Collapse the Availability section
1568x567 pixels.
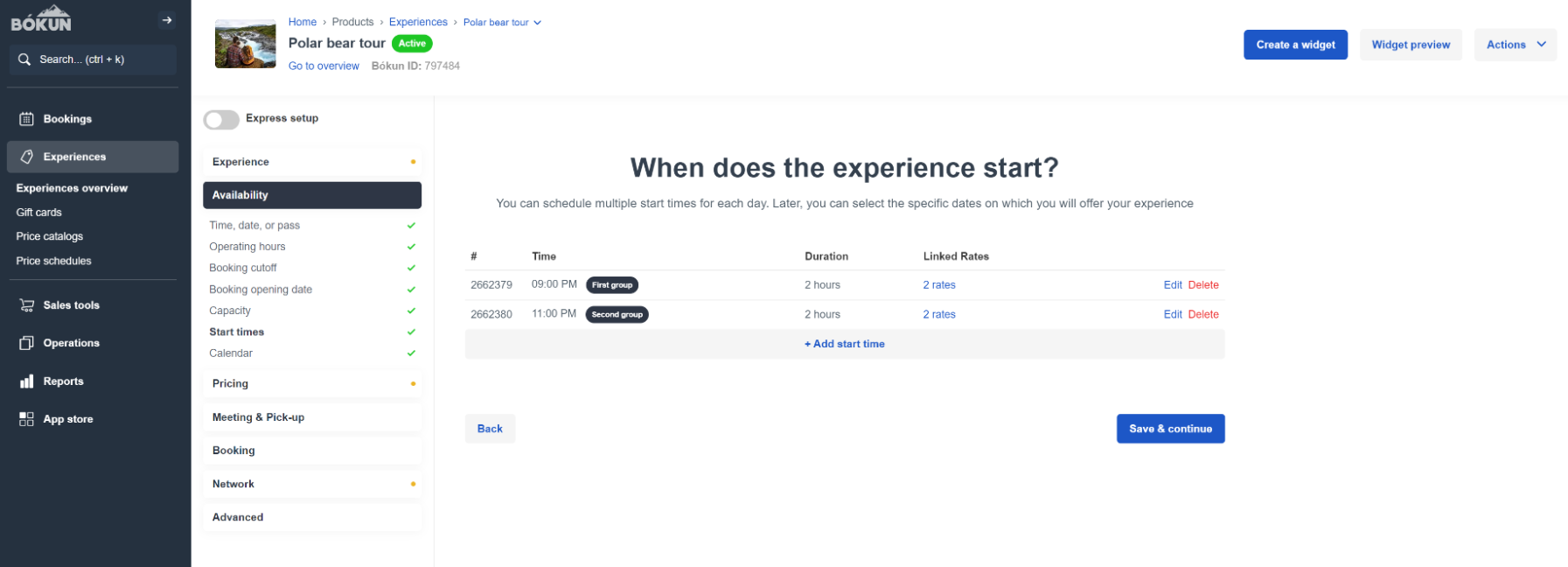(x=312, y=195)
